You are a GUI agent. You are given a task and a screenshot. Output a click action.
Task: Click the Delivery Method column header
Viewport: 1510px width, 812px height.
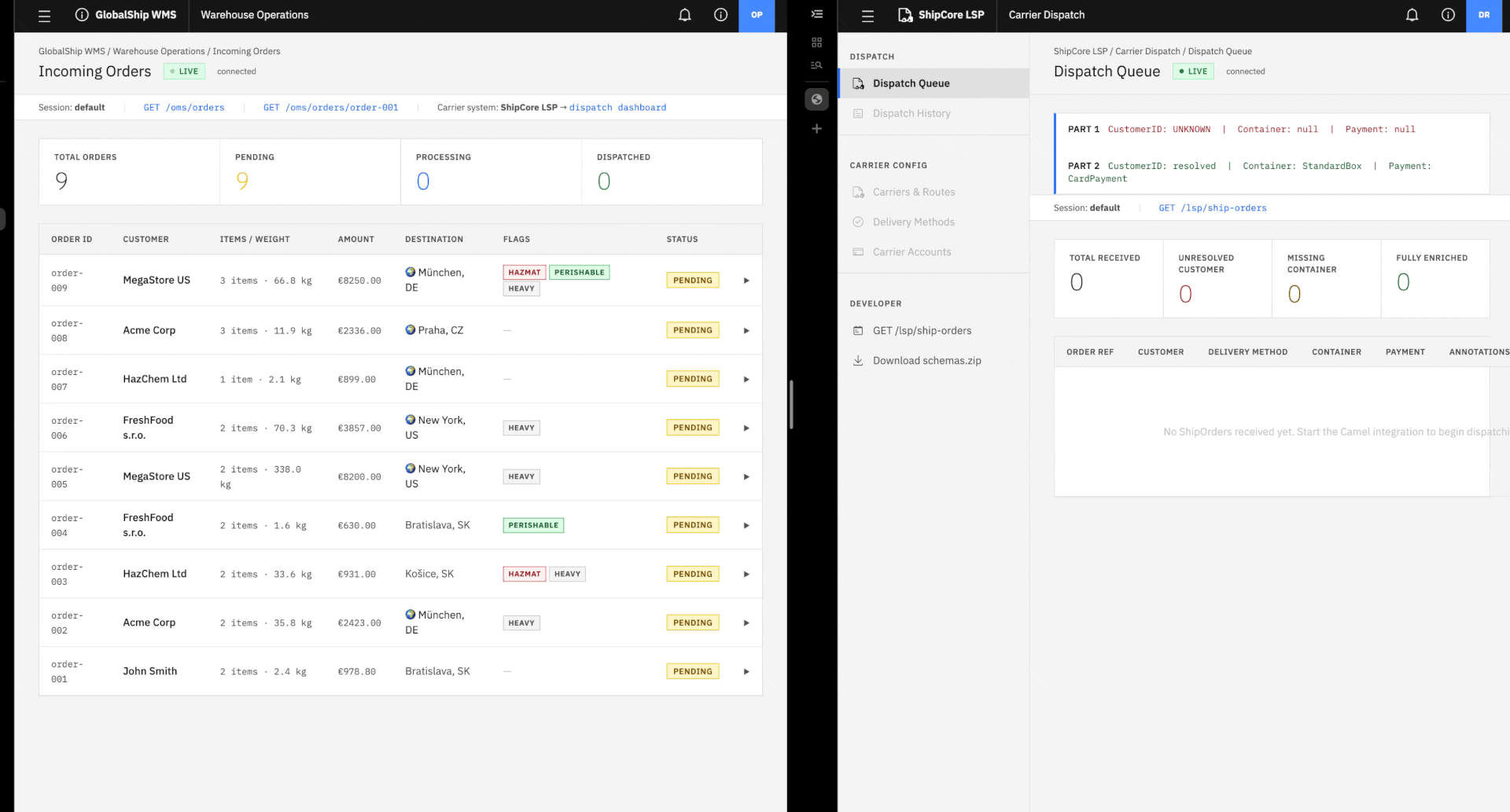[x=1247, y=352]
